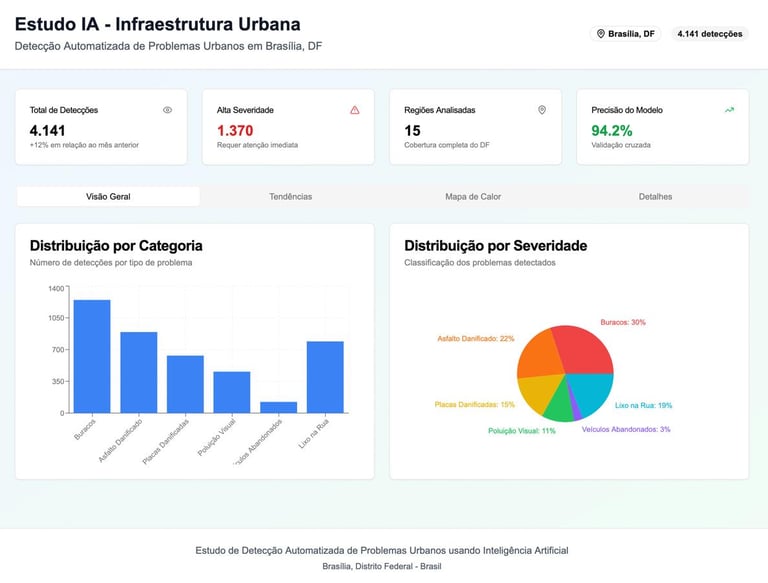
Task: Go to the Detalhes tab
Action: pos(655,196)
